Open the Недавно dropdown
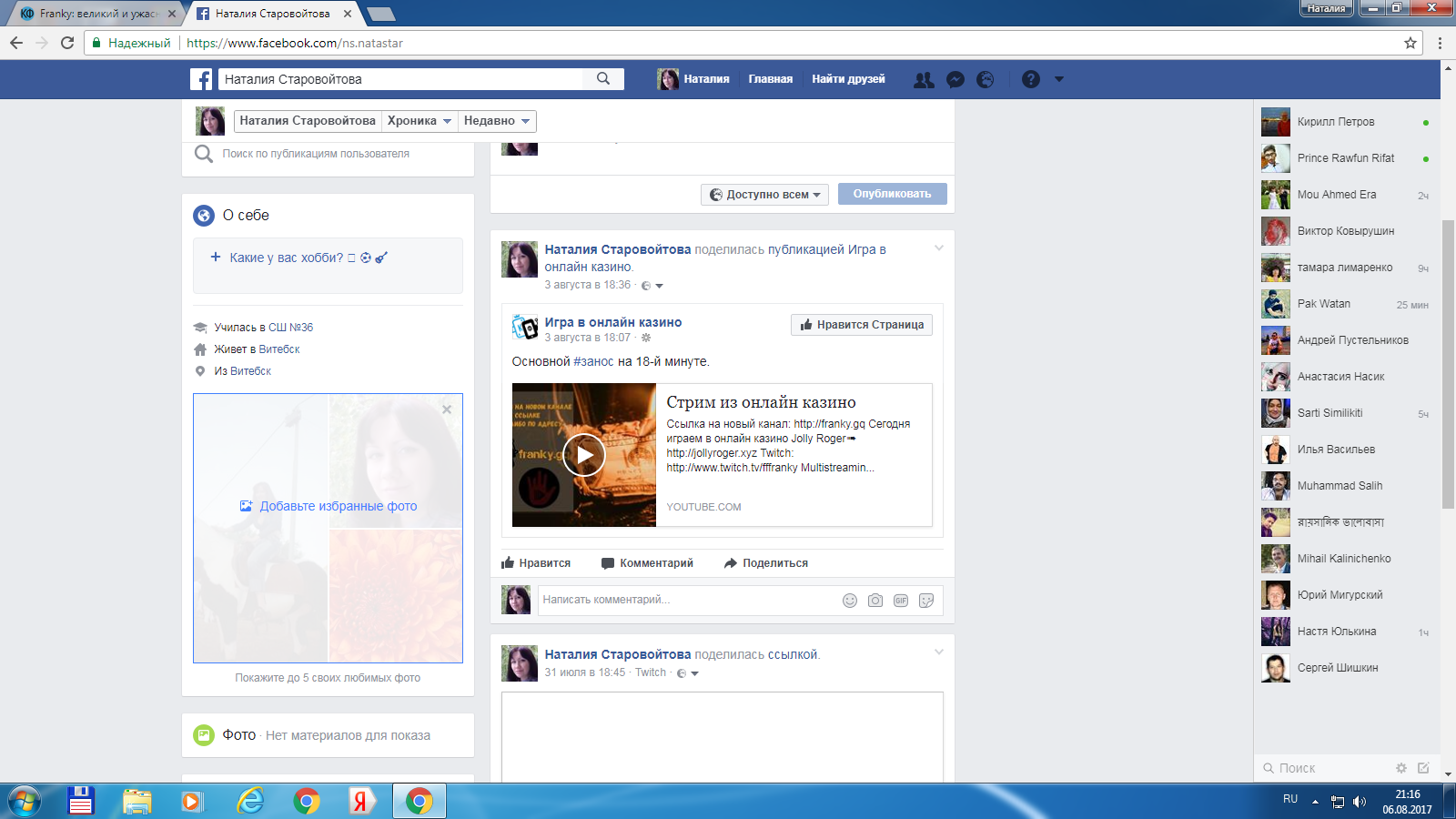1456x819 pixels. pyautogui.click(x=496, y=121)
